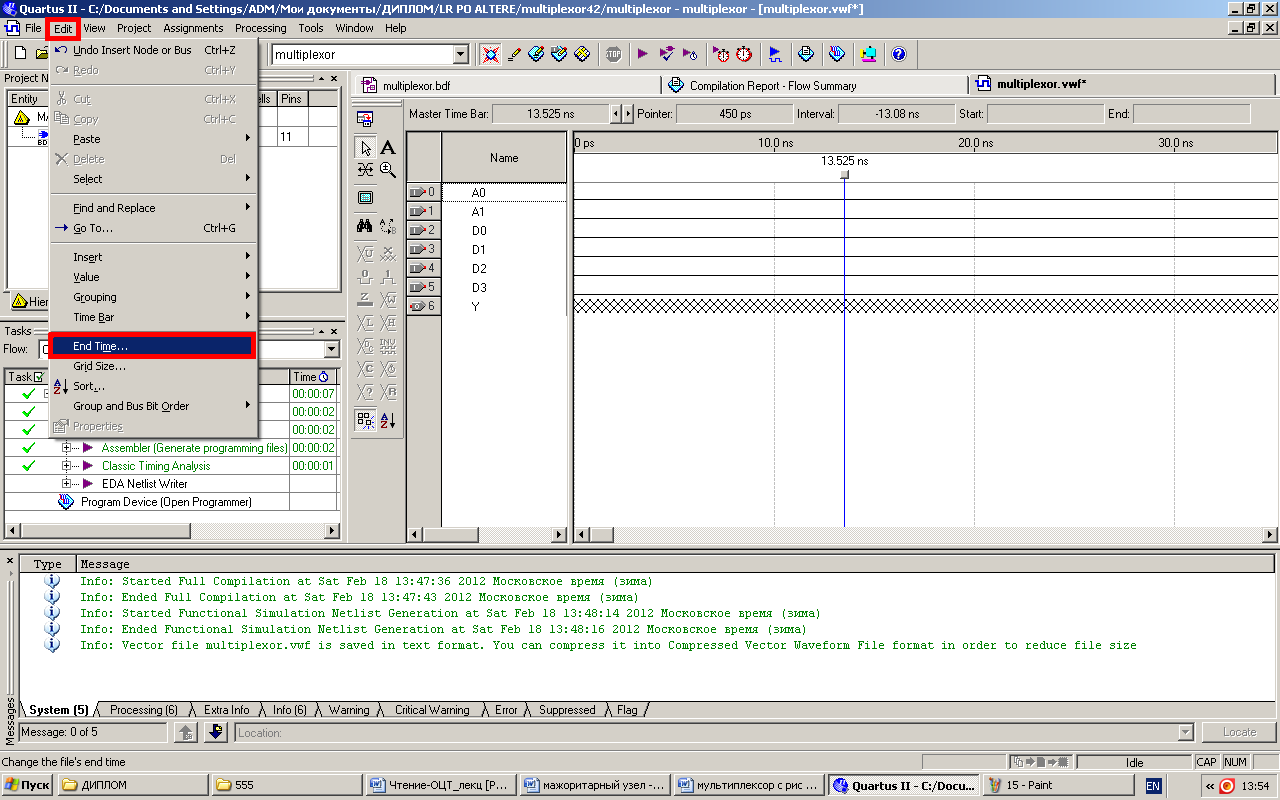Click the Stop Processing toolbar icon
The height and width of the screenshot is (800, 1280).
[x=613, y=54]
